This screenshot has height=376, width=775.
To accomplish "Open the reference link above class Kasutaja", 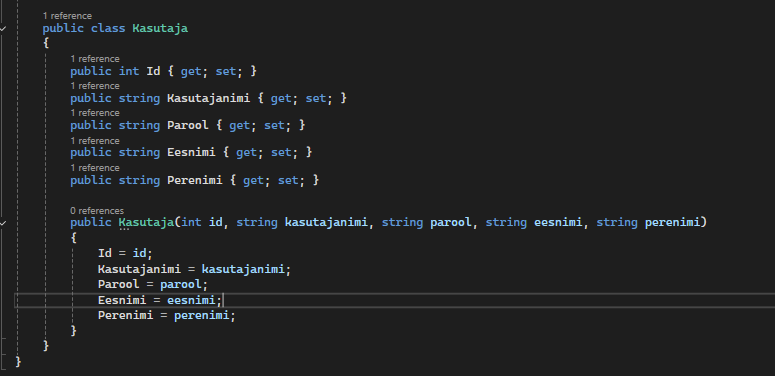I will (x=67, y=16).
